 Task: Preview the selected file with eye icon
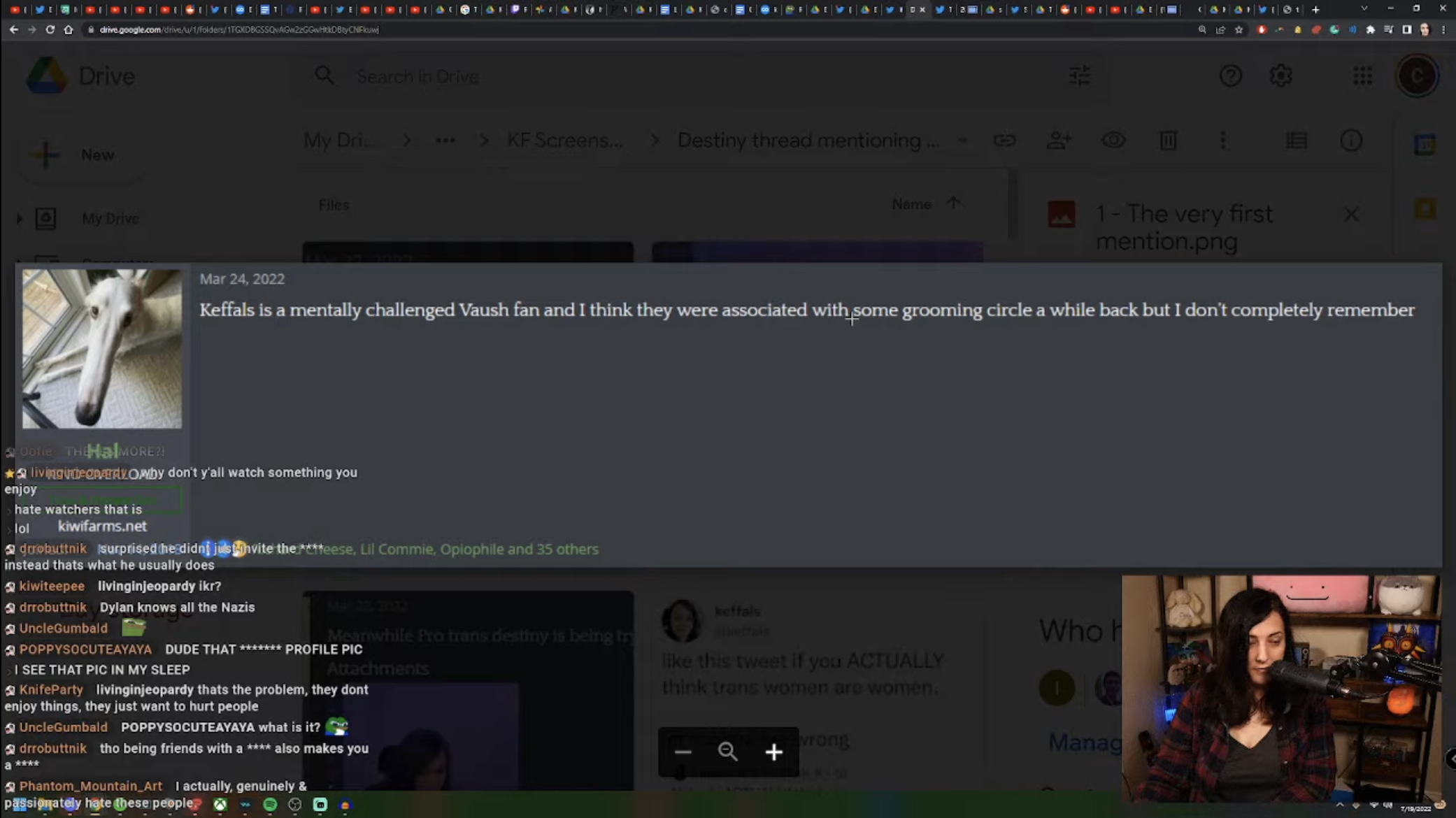coord(1113,141)
